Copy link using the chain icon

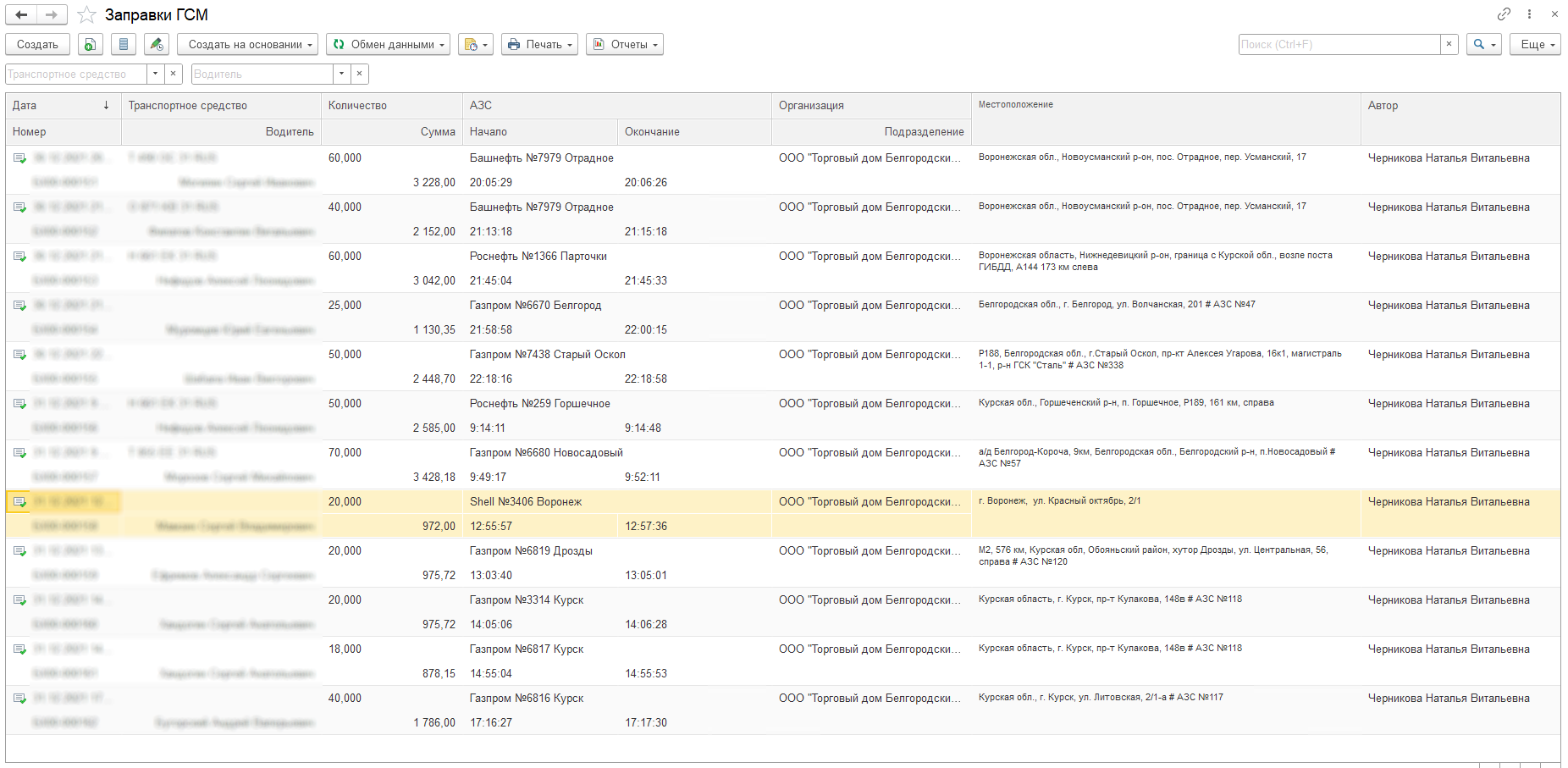(x=1504, y=14)
